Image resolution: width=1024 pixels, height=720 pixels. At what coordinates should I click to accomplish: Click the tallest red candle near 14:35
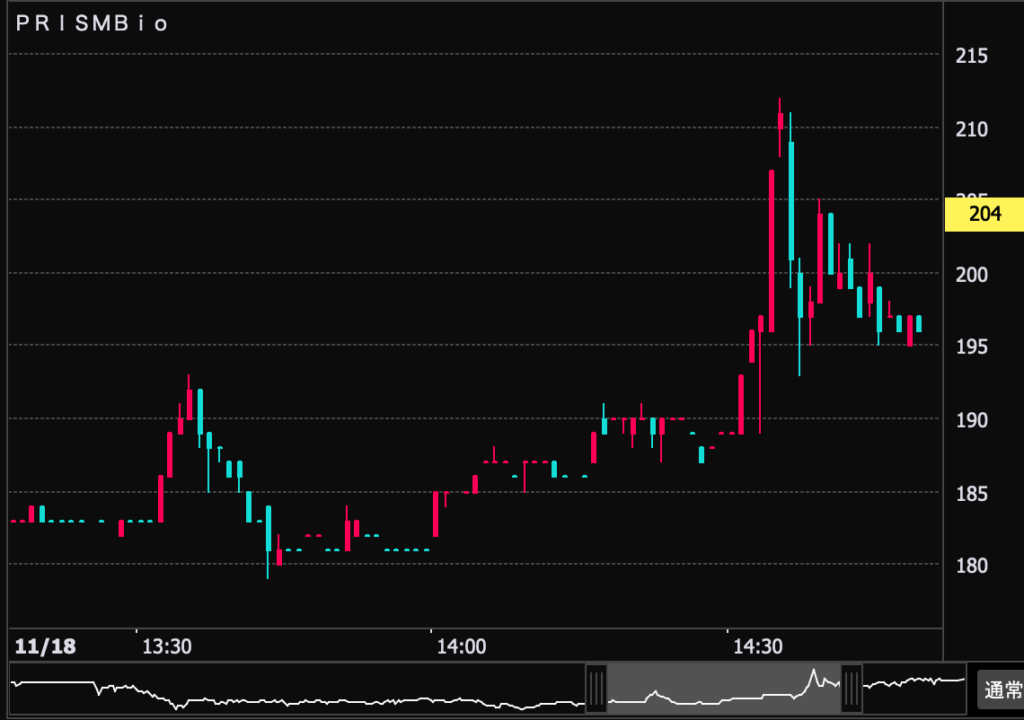pos(772,250)
